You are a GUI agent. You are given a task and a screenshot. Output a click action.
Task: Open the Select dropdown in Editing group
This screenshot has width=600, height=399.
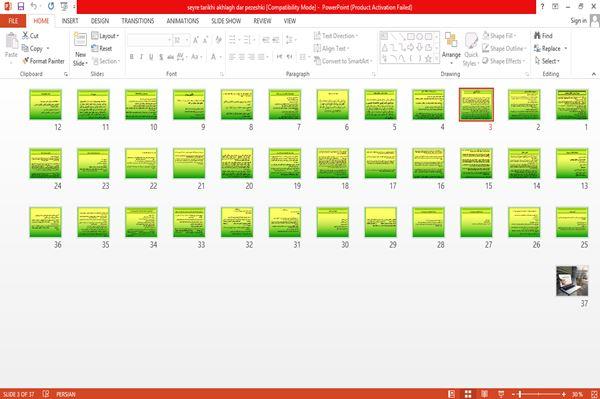pos(548,61)
